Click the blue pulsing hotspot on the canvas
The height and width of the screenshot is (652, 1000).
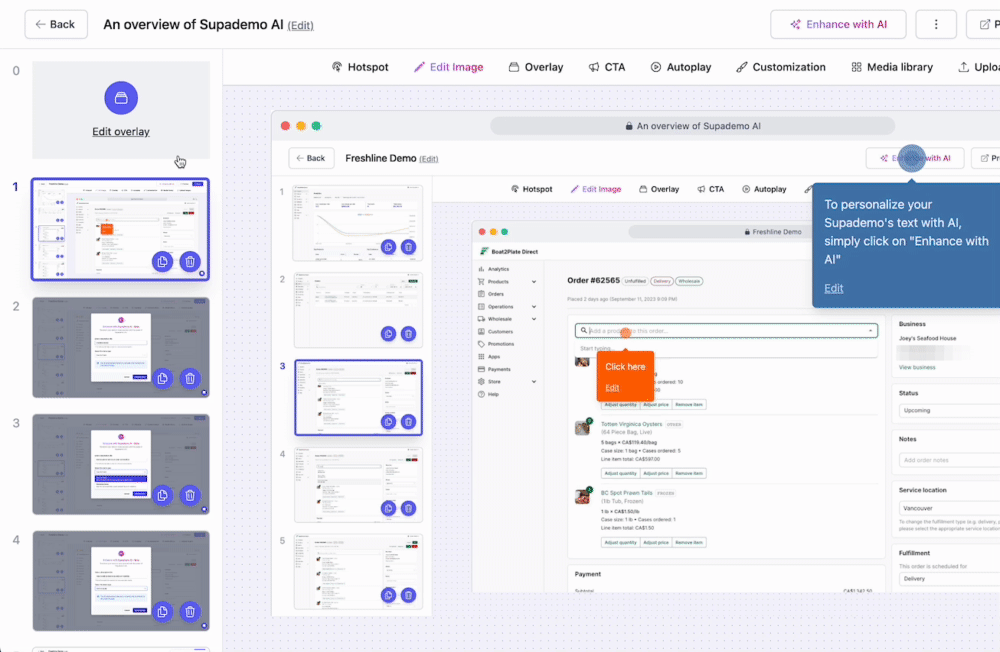click(x=911, y=158)
